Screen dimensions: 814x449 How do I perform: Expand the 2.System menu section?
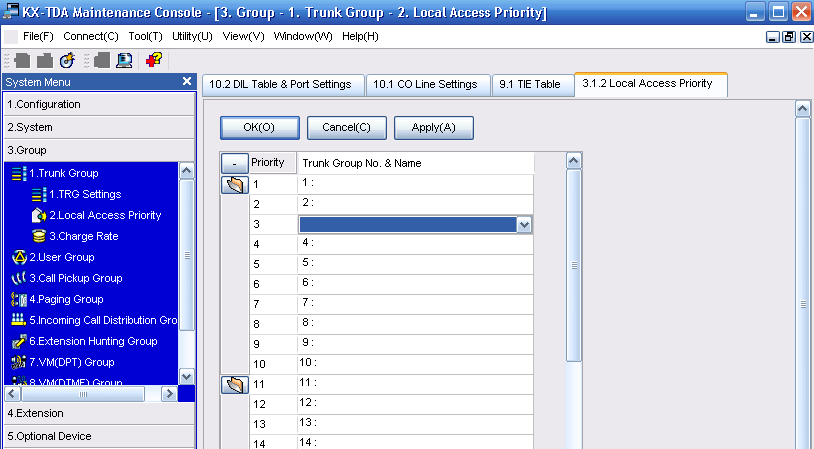pyautogui.click(x=99, y=127)
